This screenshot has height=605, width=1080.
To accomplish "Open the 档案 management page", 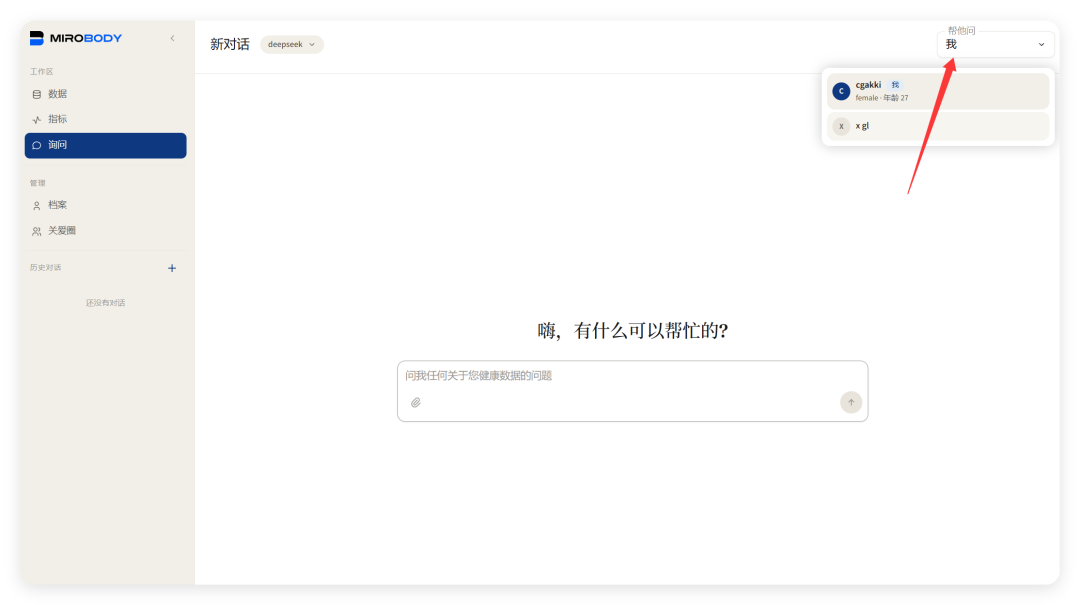I will point(105,205).
